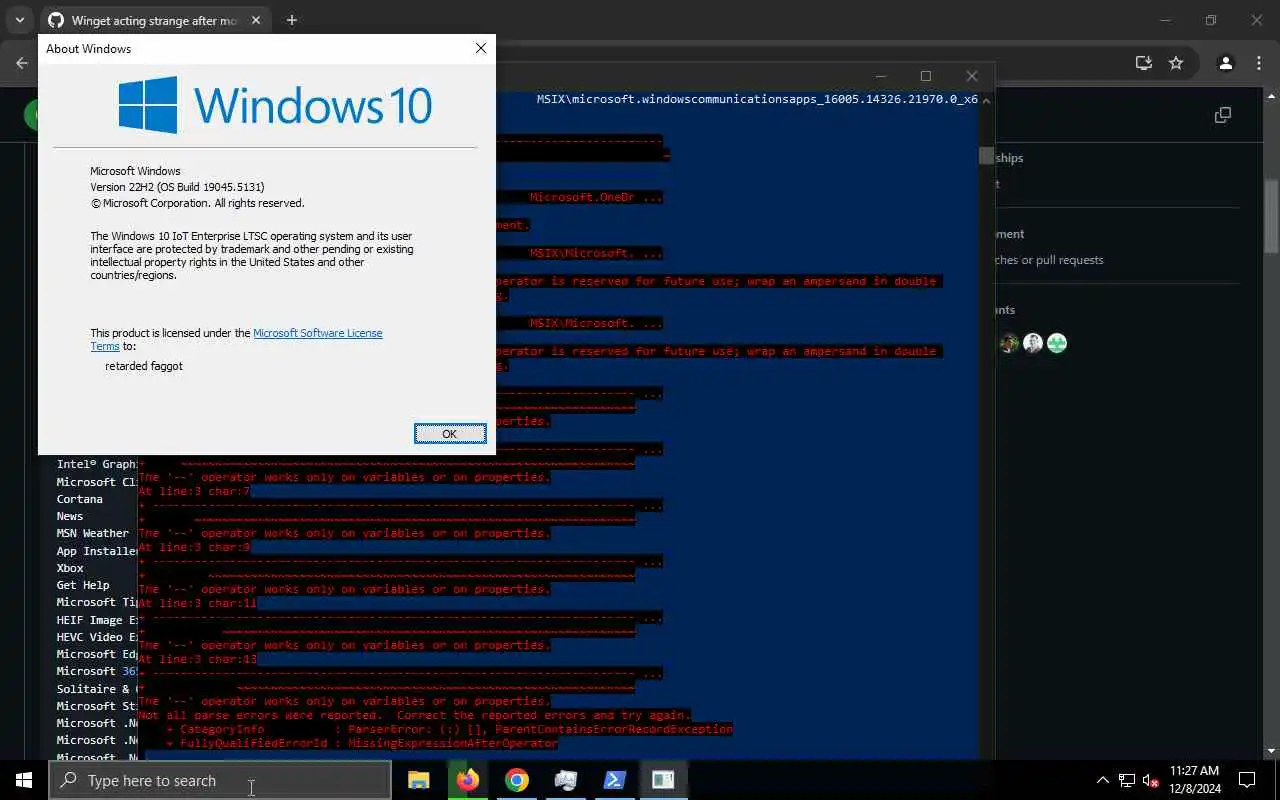1280x800 pixels.
Task: Switch to PowerShell on the taskbar
Action: pyautogui.click(x=614, y=780)
